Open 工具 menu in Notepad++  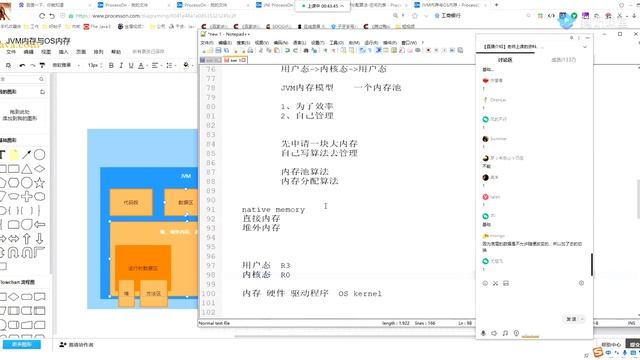click(x=336, y=42)
